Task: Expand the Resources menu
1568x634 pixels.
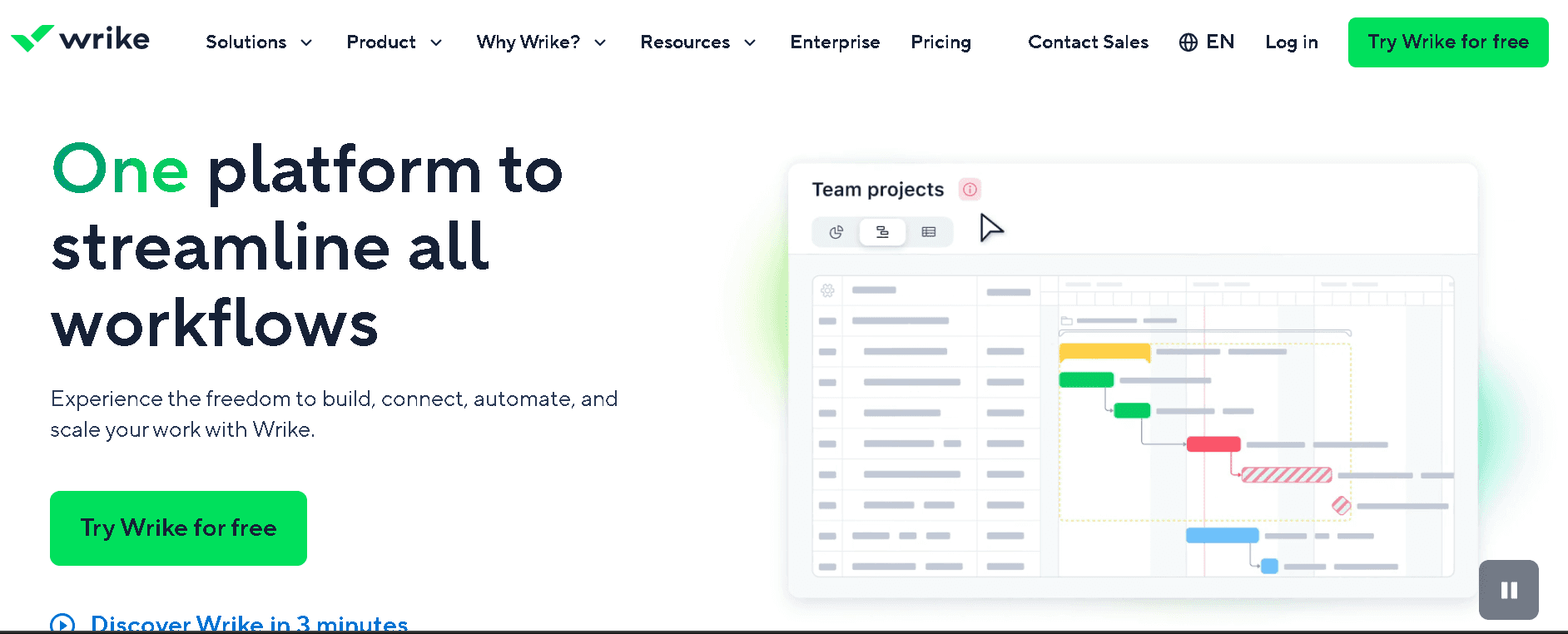Action: tap(697, 42)
